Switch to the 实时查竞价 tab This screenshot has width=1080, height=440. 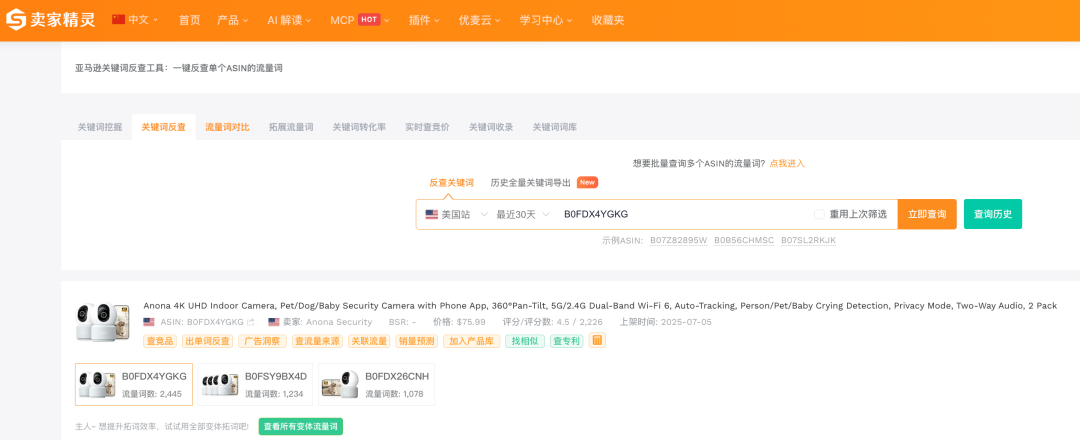pos(427,127)
